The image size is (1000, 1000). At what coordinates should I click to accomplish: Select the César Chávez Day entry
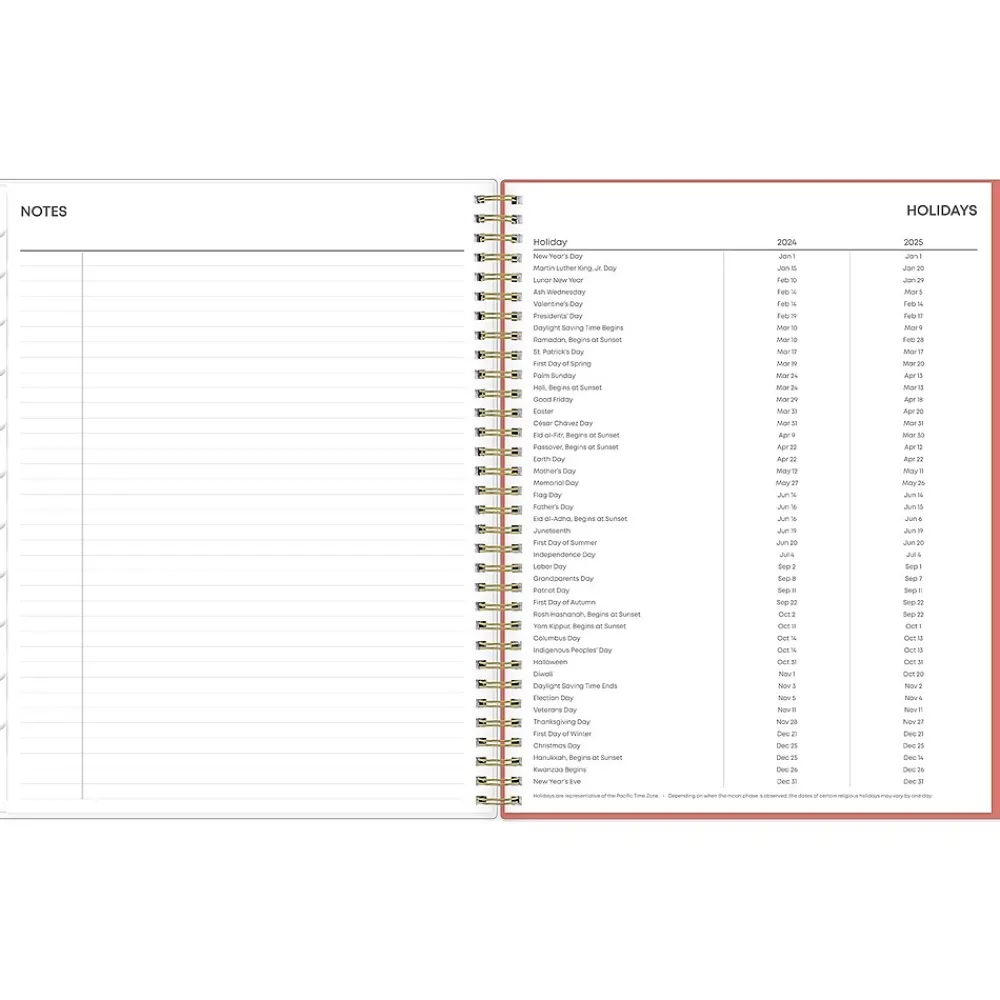(563, 423)
